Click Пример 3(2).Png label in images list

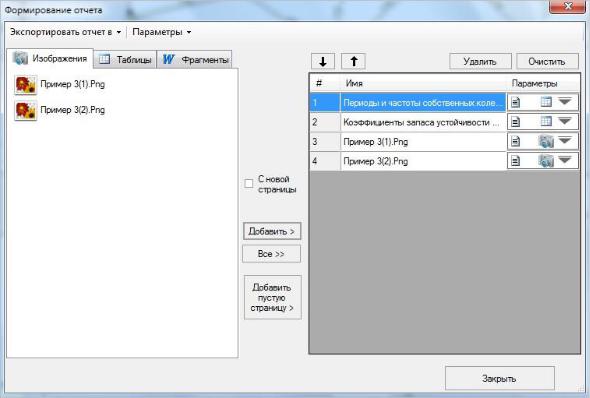[x=73, y=110]
